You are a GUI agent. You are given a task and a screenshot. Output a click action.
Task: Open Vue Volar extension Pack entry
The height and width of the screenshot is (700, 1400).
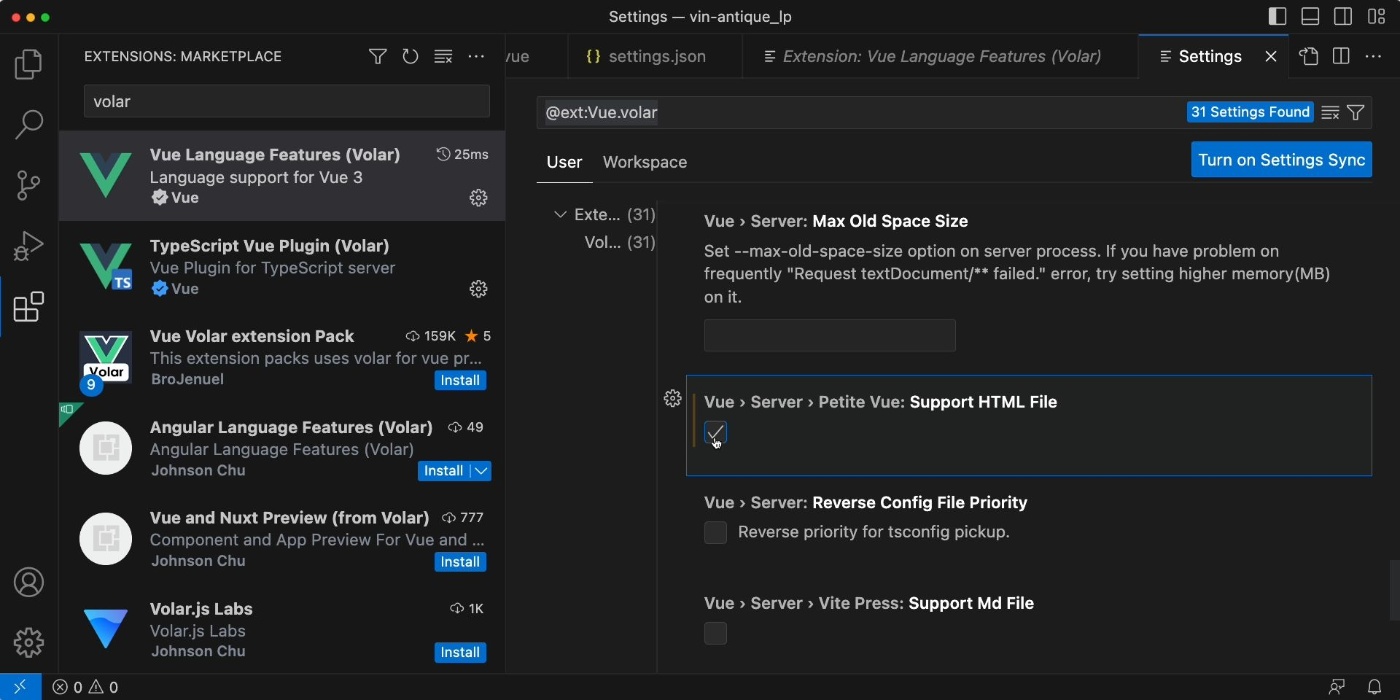282,358
